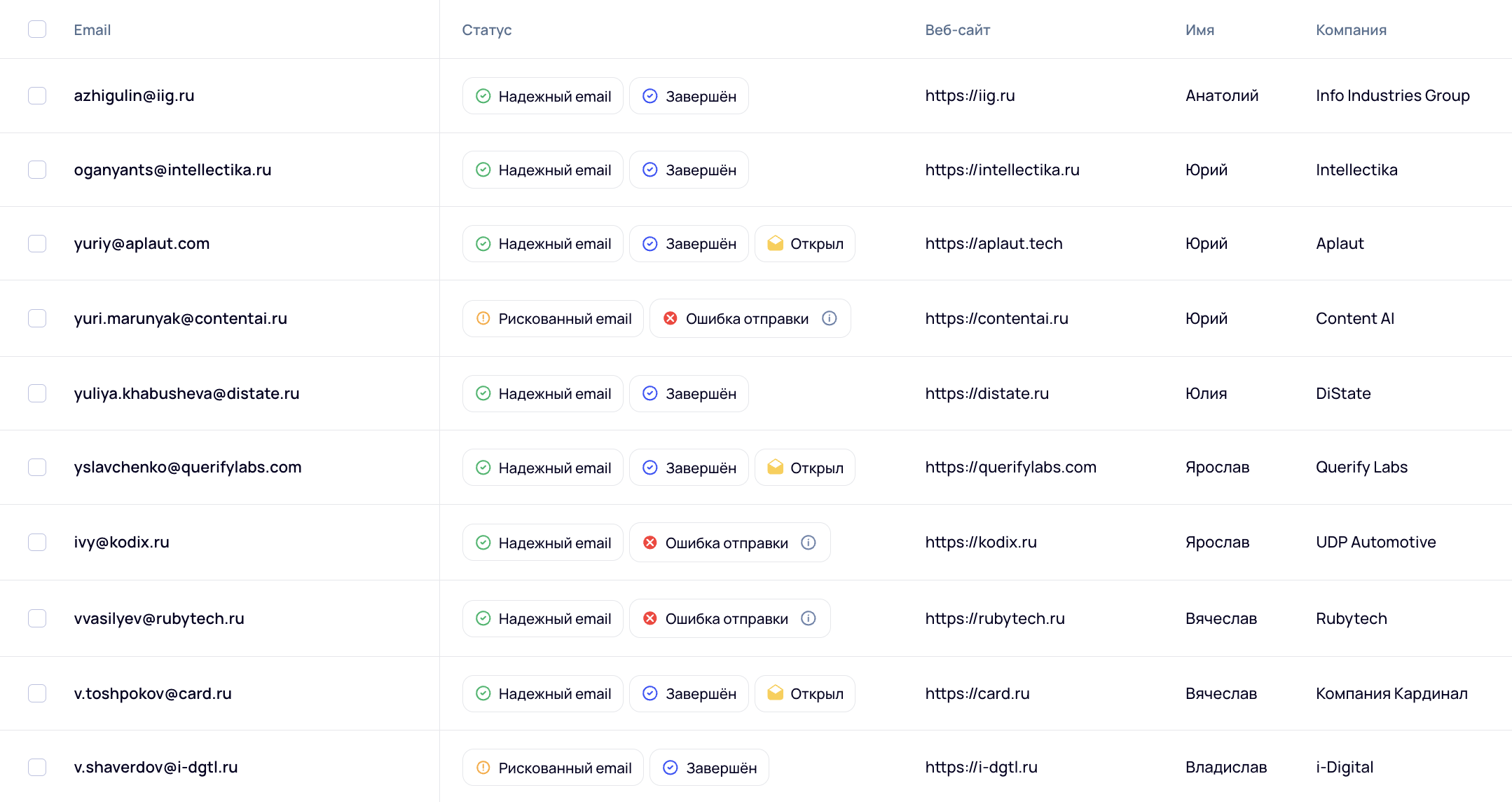
Task: Click the envelope icon in yslavchenko@querifylabs.com row
Action: click(775, 468)
